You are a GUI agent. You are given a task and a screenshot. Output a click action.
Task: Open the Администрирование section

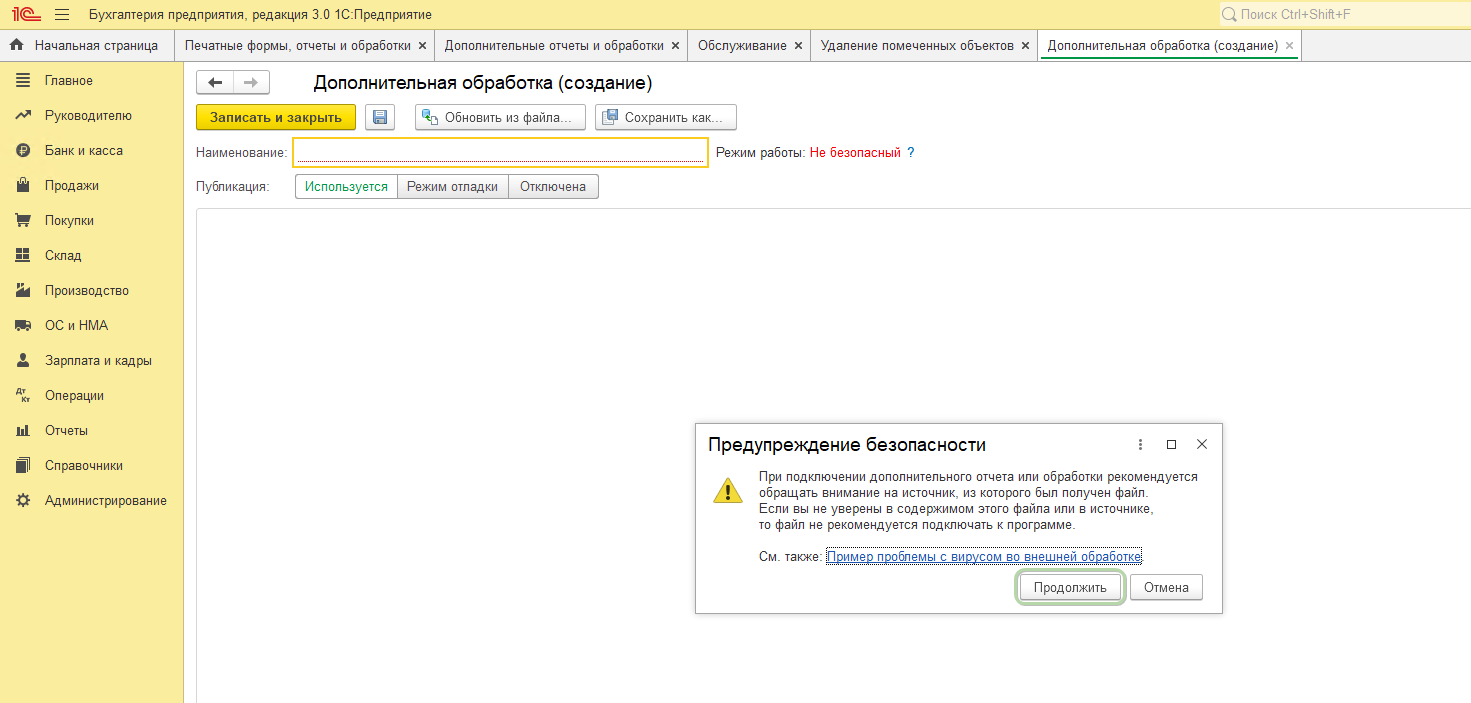106,500
